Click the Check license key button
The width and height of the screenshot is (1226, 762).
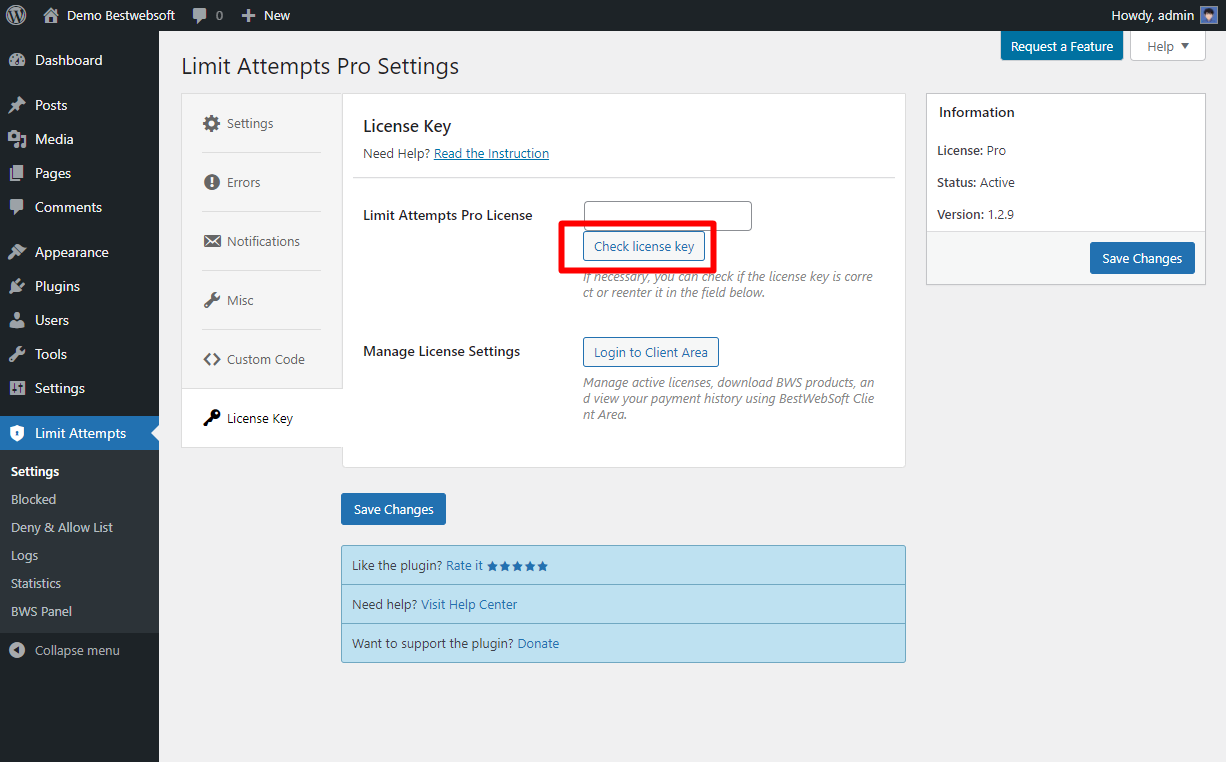644,246
